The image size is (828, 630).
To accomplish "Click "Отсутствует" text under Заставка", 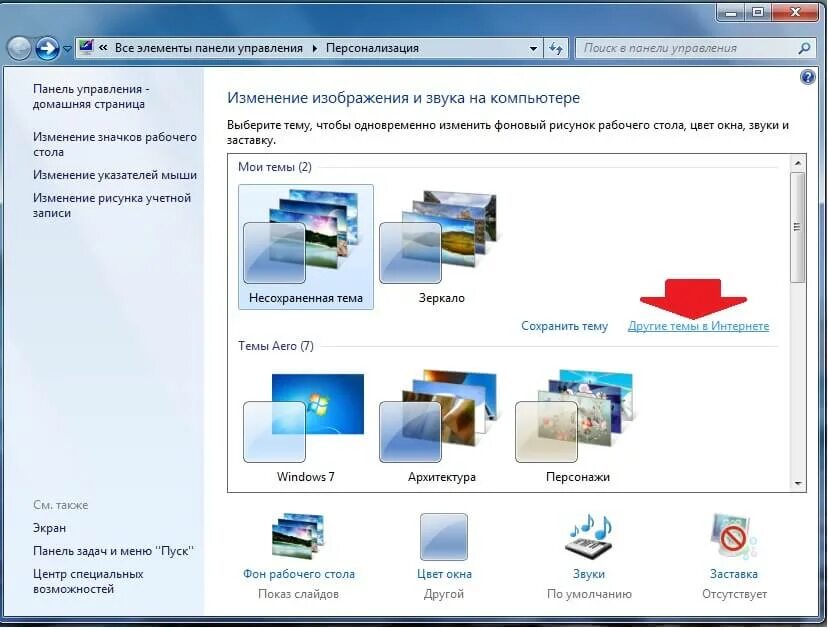I will point(734,594).
